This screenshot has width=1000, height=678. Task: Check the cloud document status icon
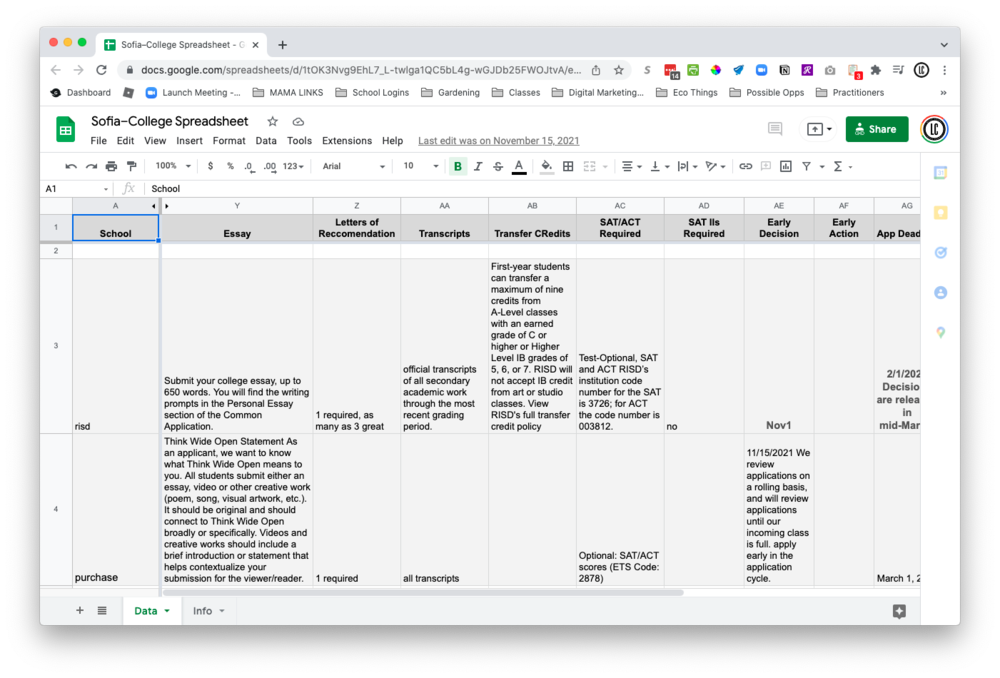(x=298, y=121)
